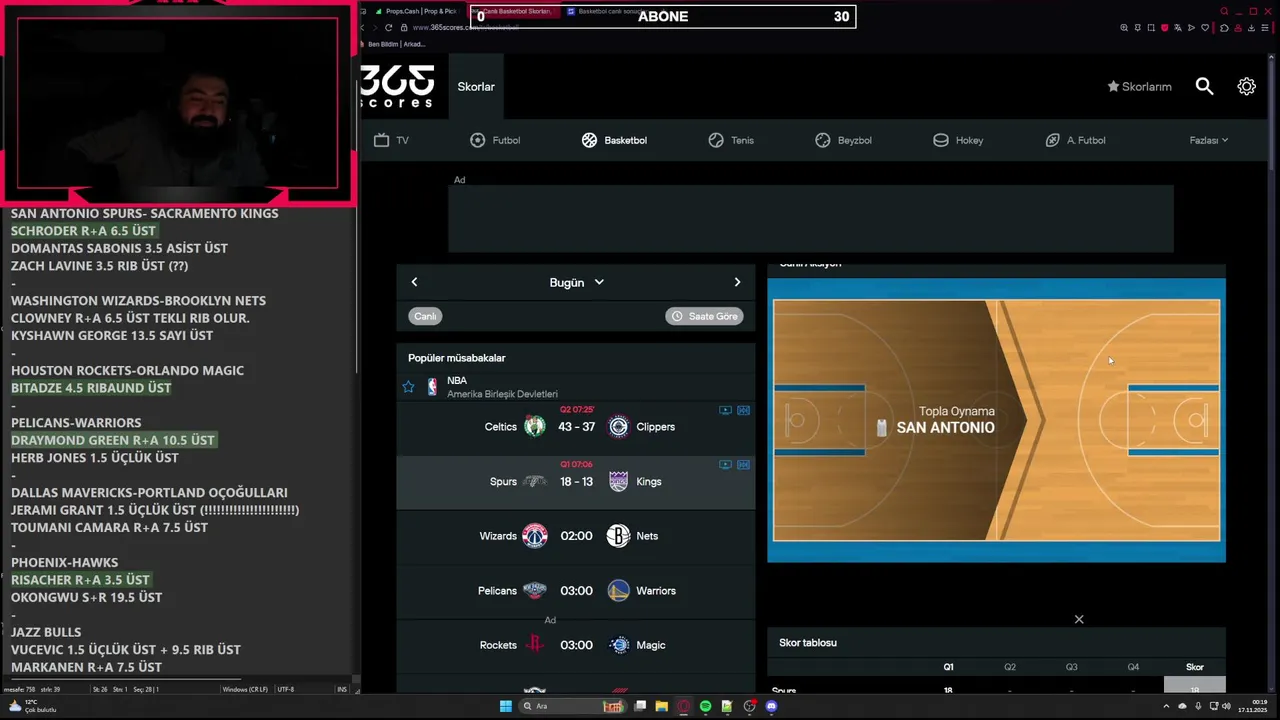The height and width of the screenshot is (720, 1280).
Task: Open the search magnifier in 365Scores header
Action: pos(1204,87)
